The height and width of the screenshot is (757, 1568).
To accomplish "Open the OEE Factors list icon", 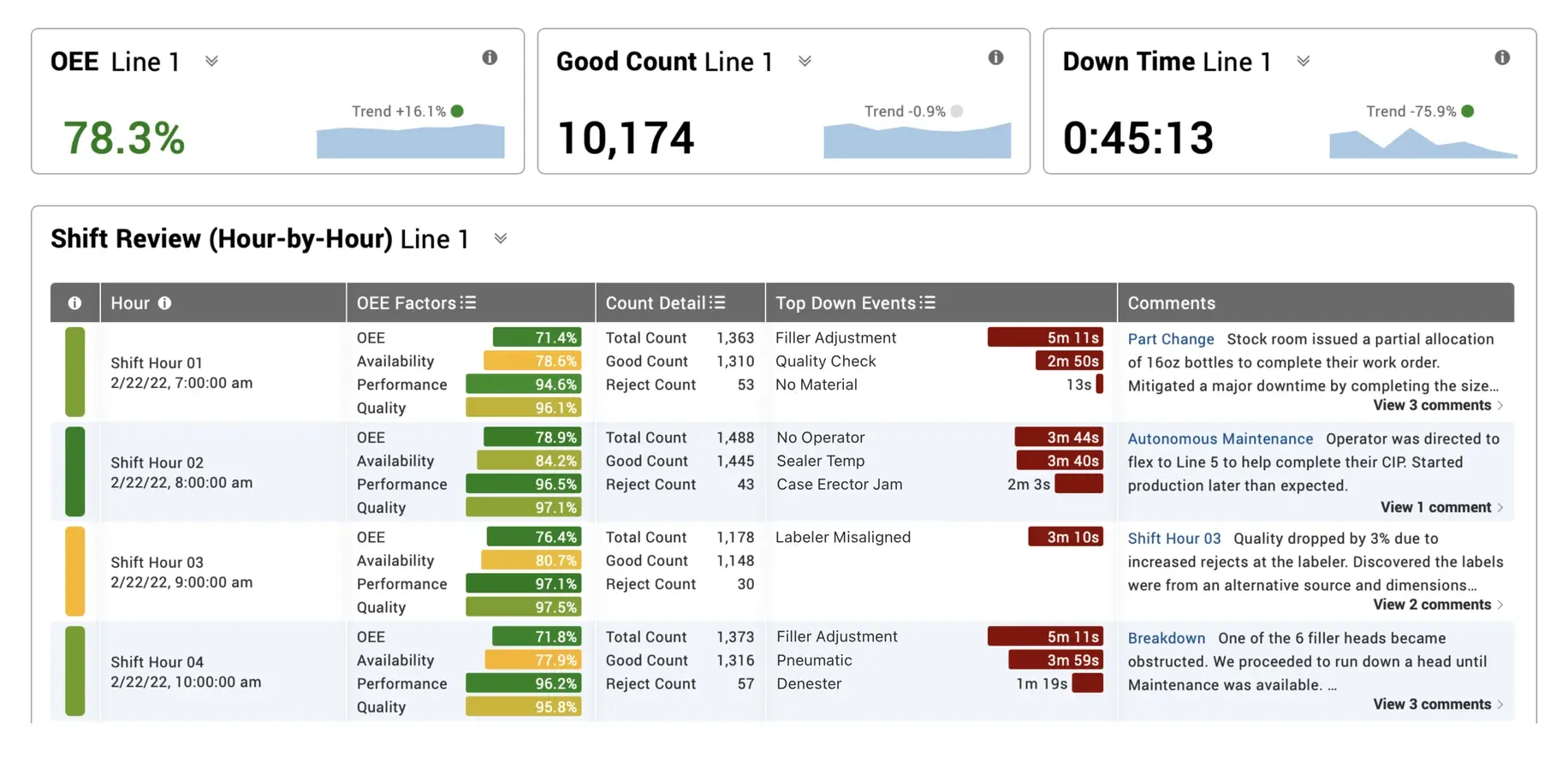I will [468, 302].
